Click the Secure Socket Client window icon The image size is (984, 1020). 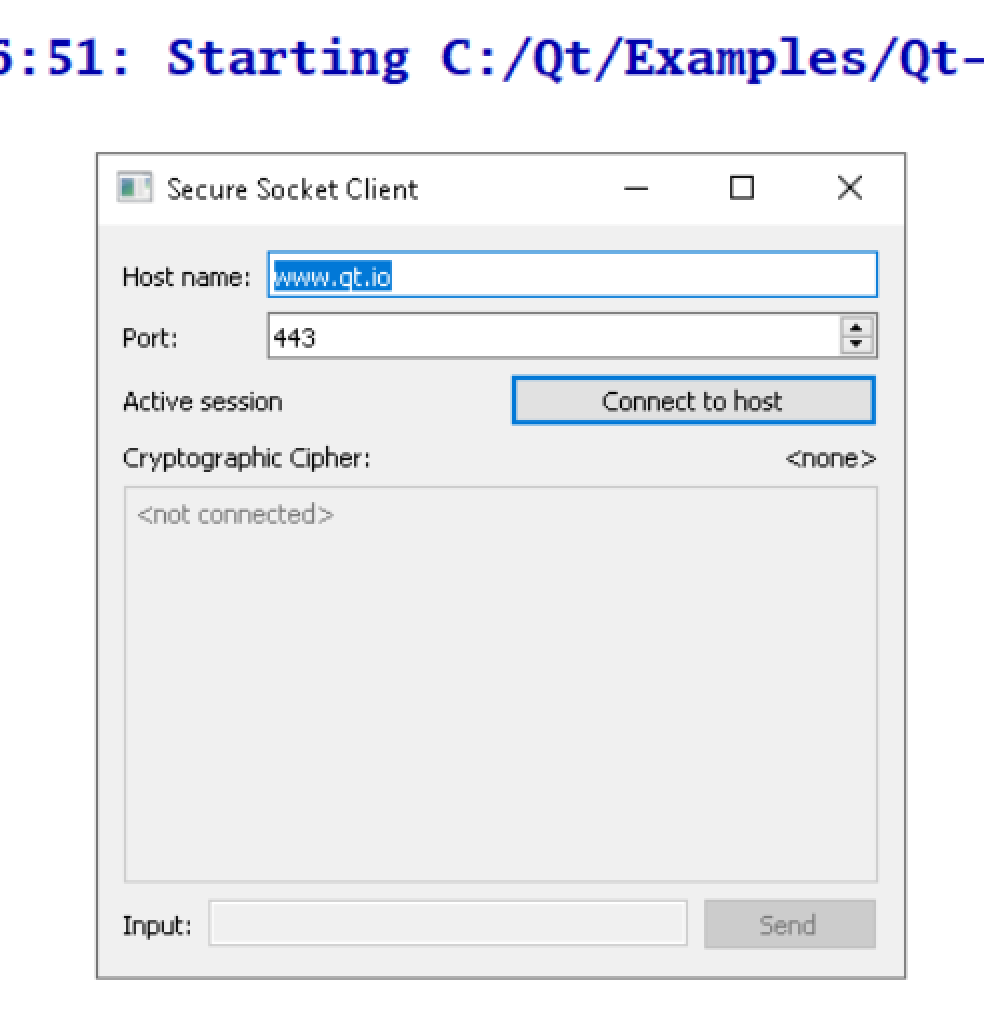(x=135, y=188)
